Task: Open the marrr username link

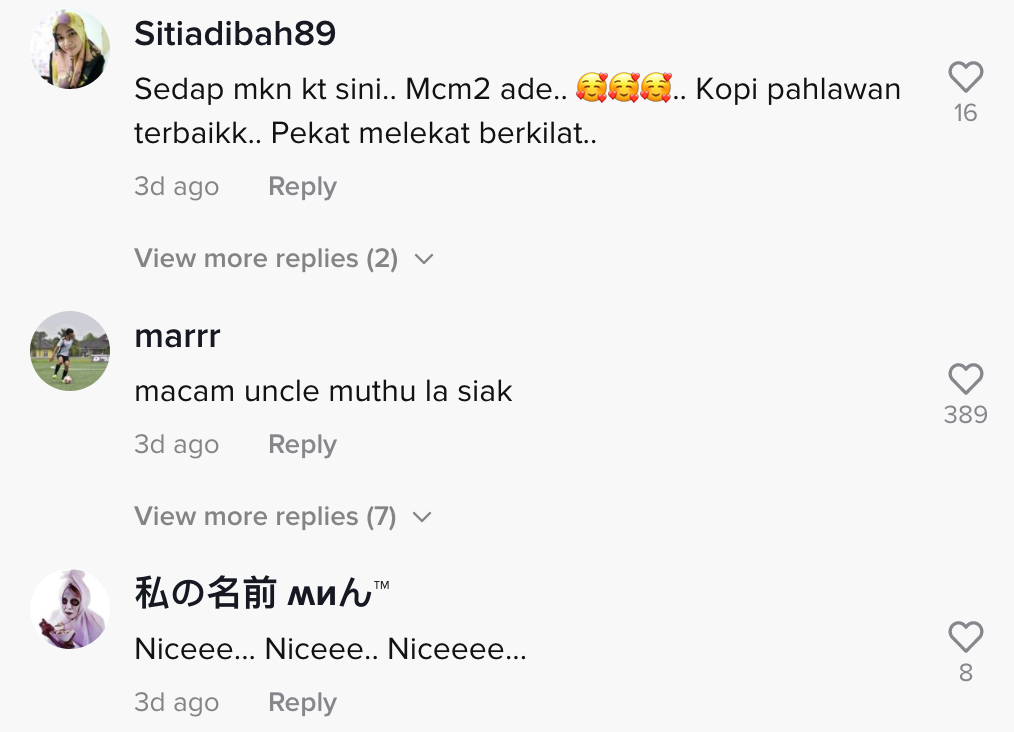Action: (x=177, y=336)
